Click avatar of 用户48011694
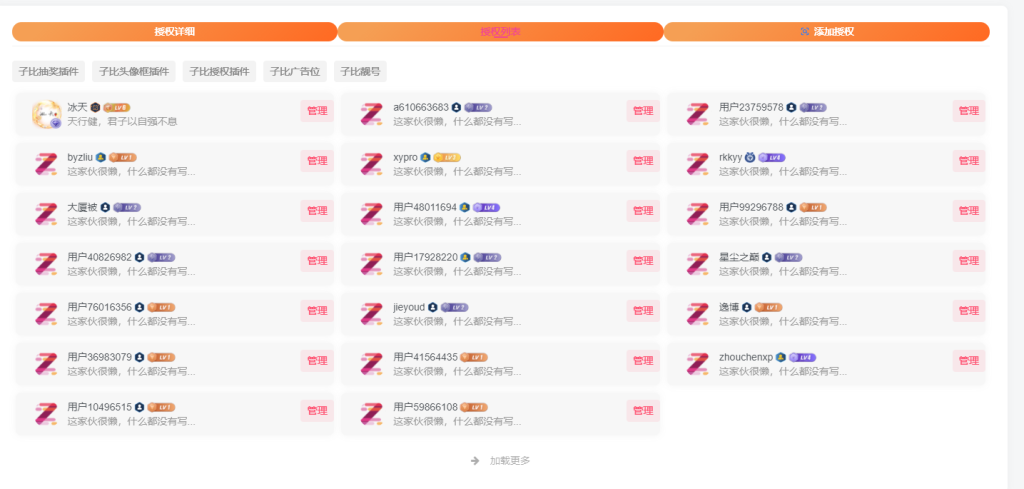The width and height of the screenshot is (1024, 489). (x=372, y=214)
